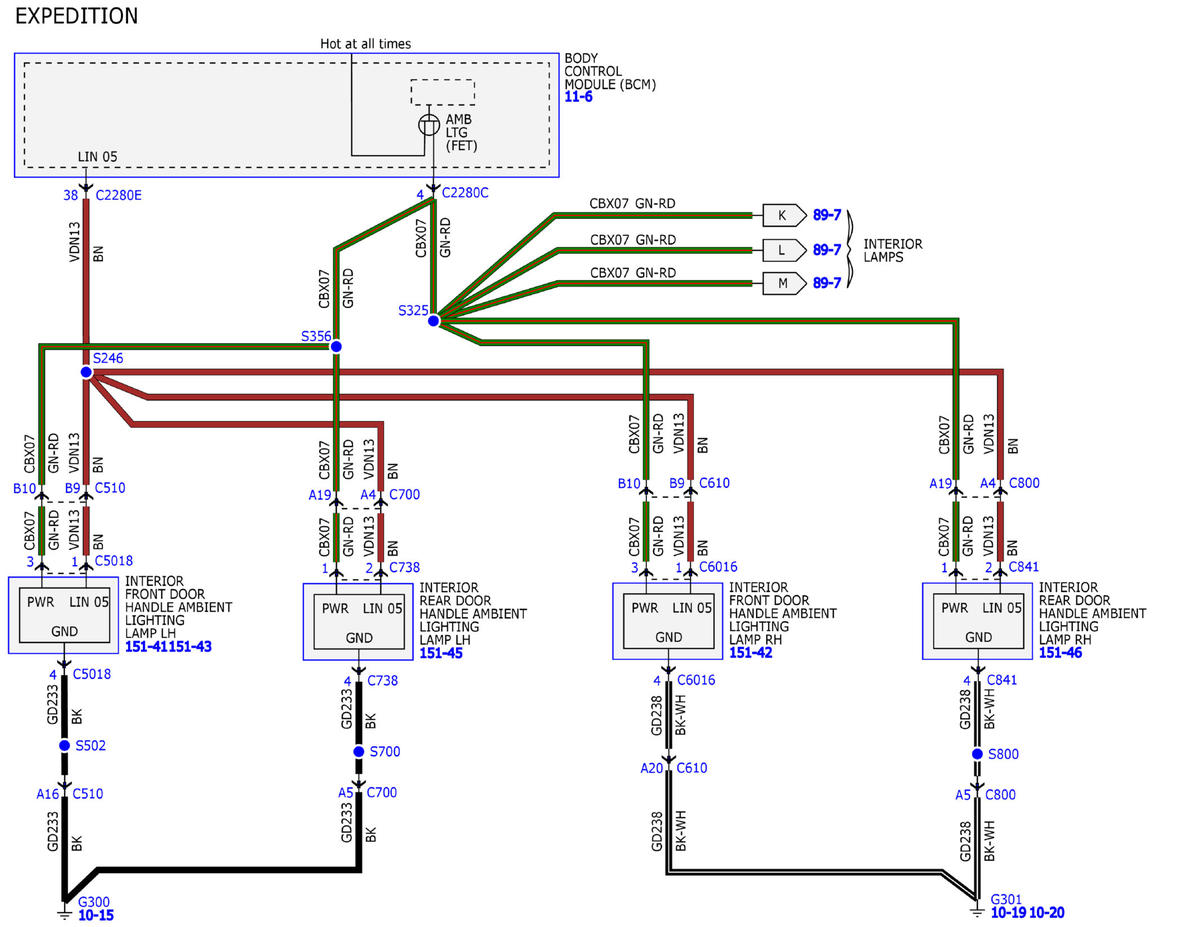Click the EXPEDITION title text
The image size is (1200, 927).
77,16
